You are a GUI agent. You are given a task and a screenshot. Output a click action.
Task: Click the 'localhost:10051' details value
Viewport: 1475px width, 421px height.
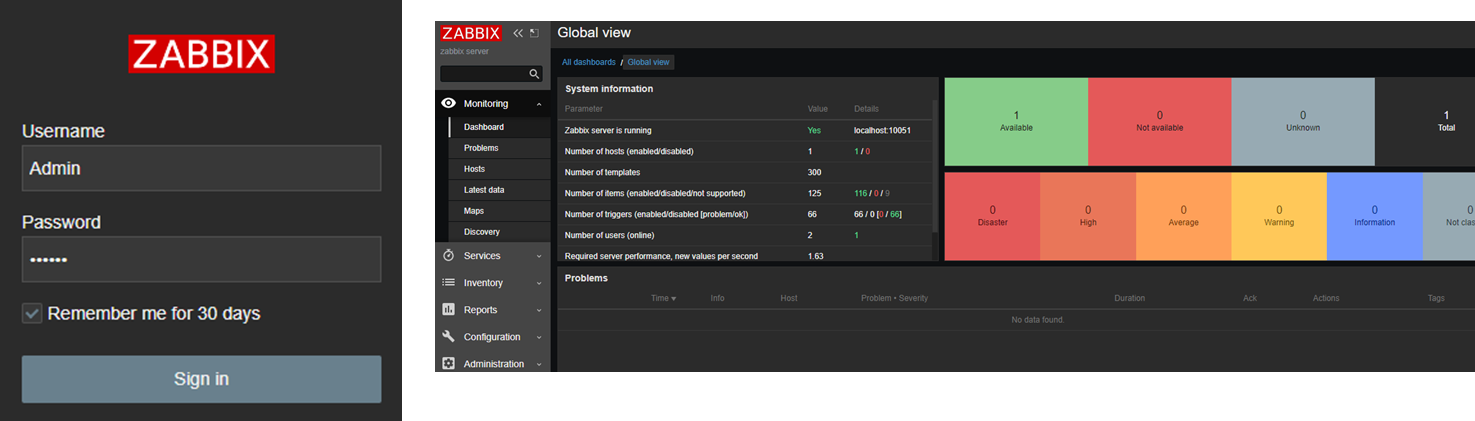pos(882,130)
